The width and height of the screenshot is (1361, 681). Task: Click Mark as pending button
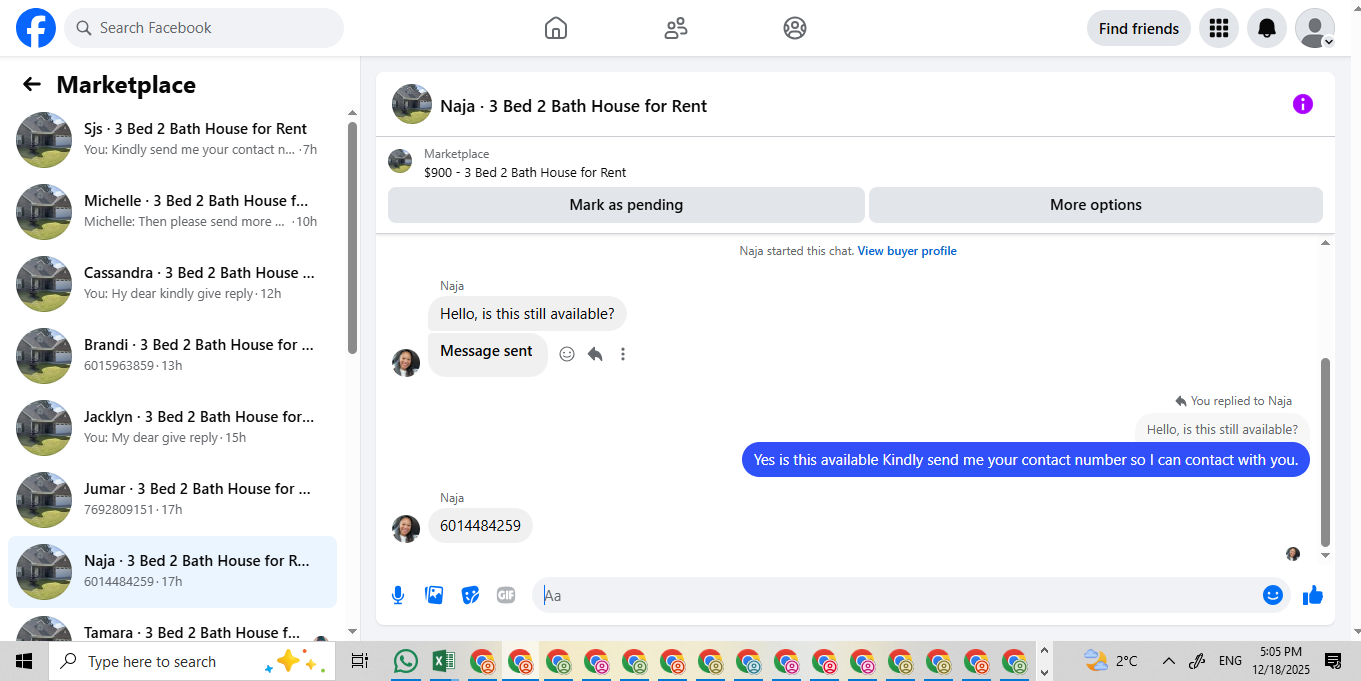point(626,205)
